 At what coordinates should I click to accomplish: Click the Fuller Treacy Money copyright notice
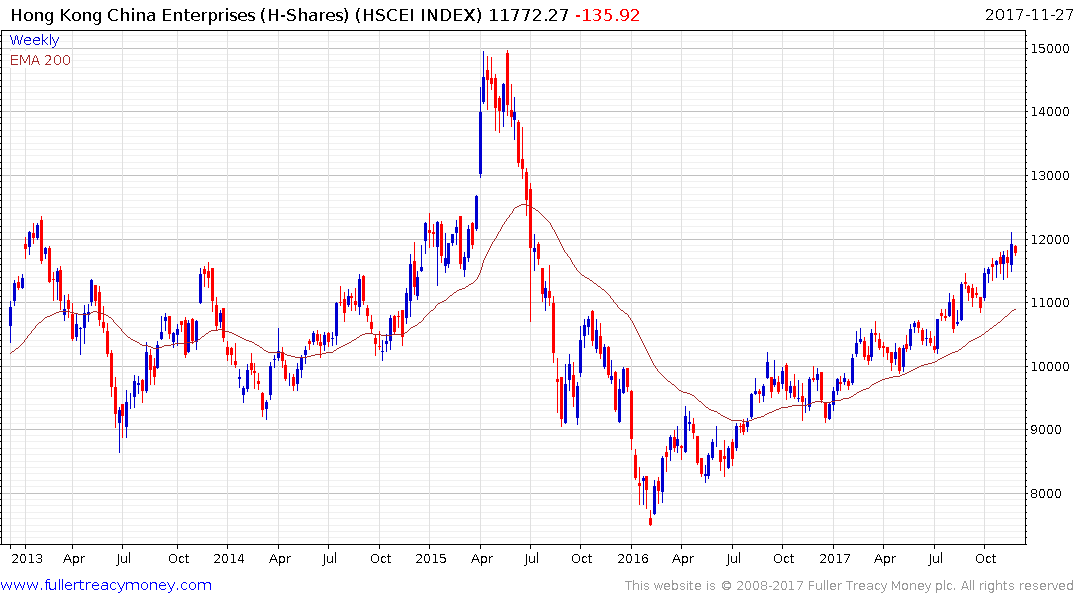pos(849,585)
